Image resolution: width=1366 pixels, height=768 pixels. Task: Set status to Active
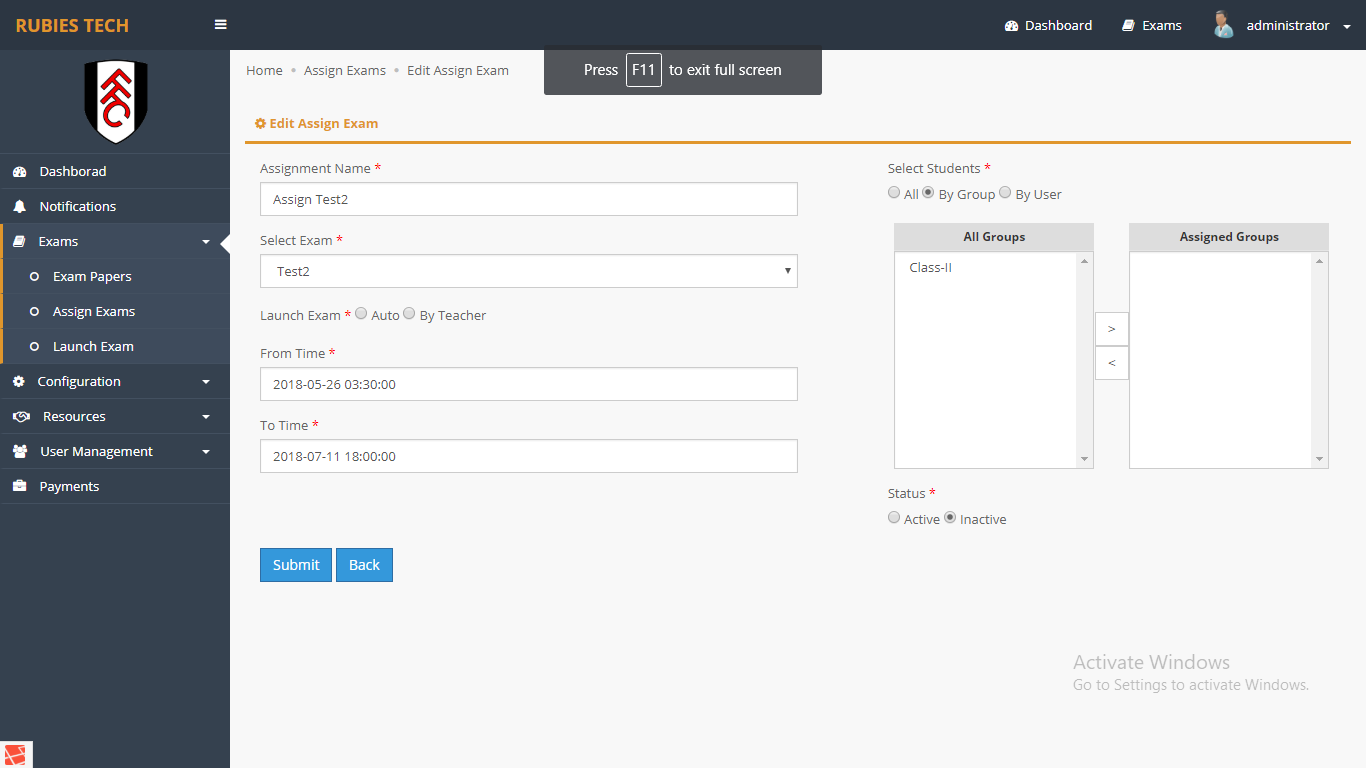click(x=894, y=518)
